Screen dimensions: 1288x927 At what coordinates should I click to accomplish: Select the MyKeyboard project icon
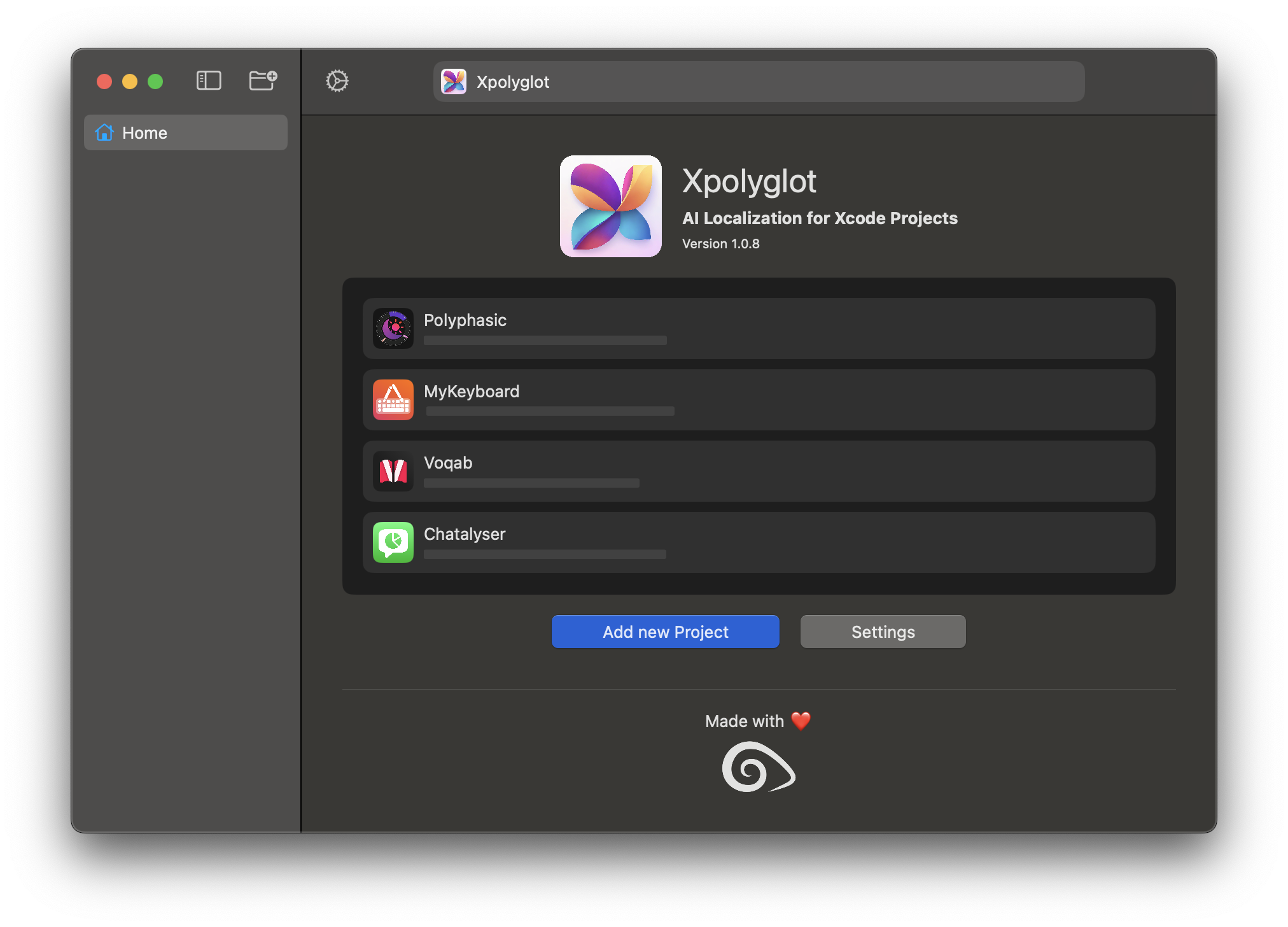pyautogui.click(x=393, y=400)
